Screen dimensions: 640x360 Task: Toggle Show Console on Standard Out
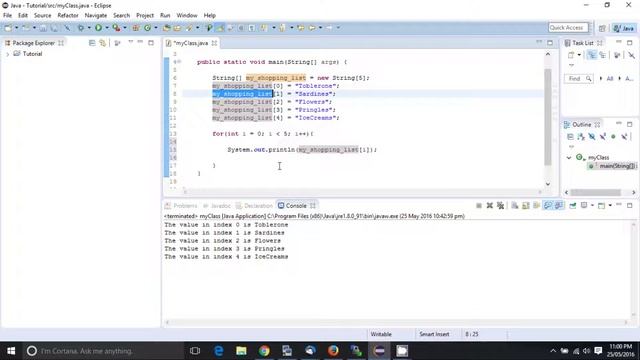(548, 206)
